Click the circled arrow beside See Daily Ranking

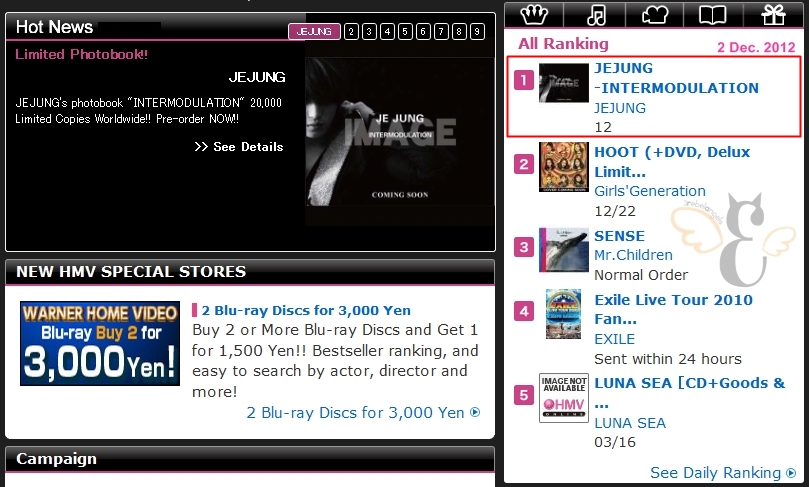click(x=791, y=473)
